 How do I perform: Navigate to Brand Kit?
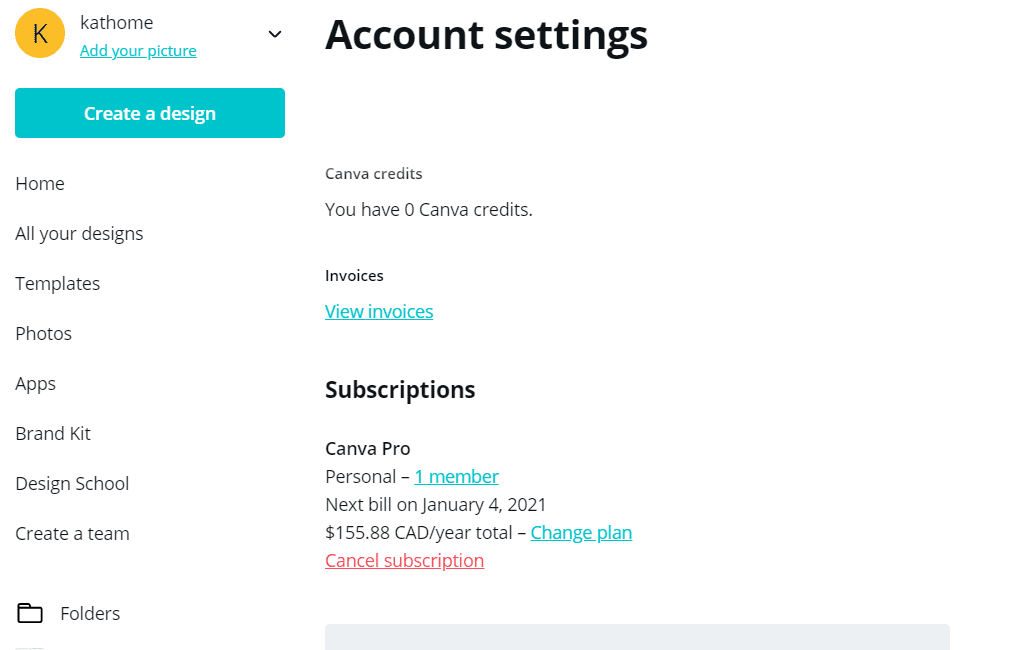point(53,433)
